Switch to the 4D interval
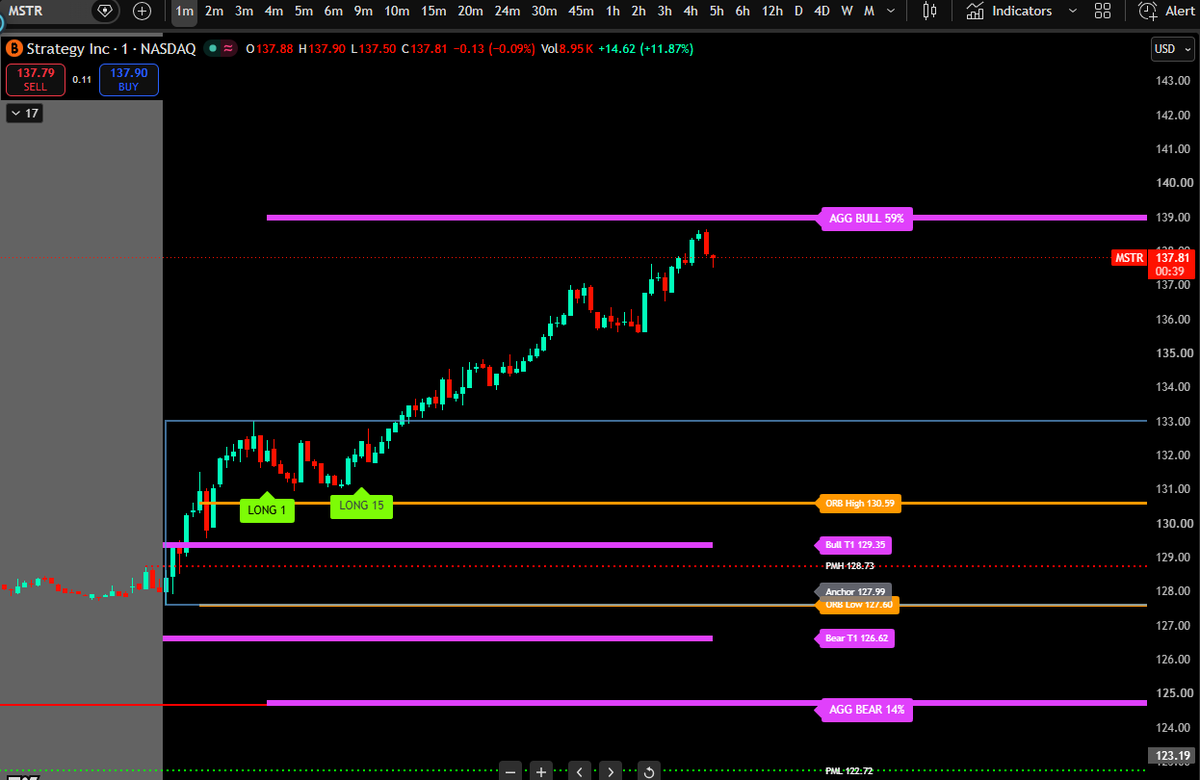The height and width of the screenshot is (780, 1200). pos(822,11)
